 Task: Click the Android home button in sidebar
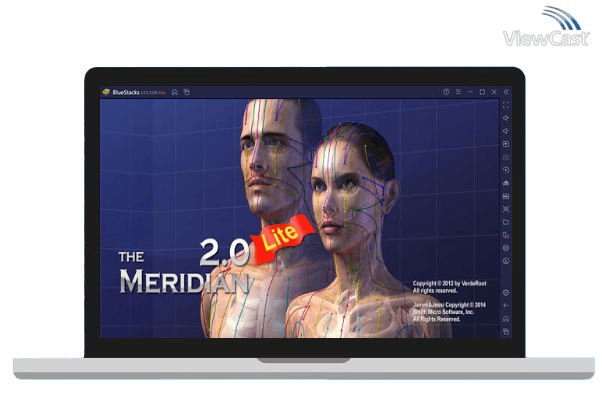506,319
